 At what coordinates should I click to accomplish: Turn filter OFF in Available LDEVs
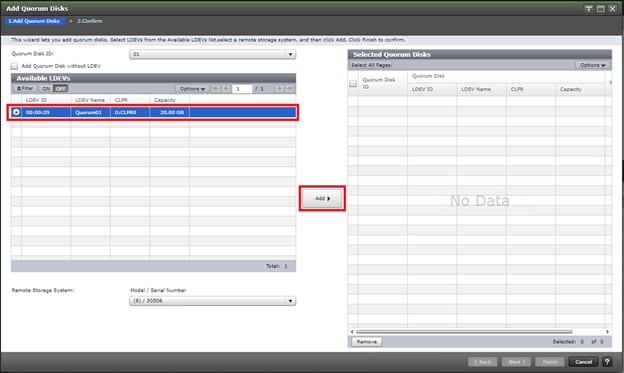tap(60, 88)
